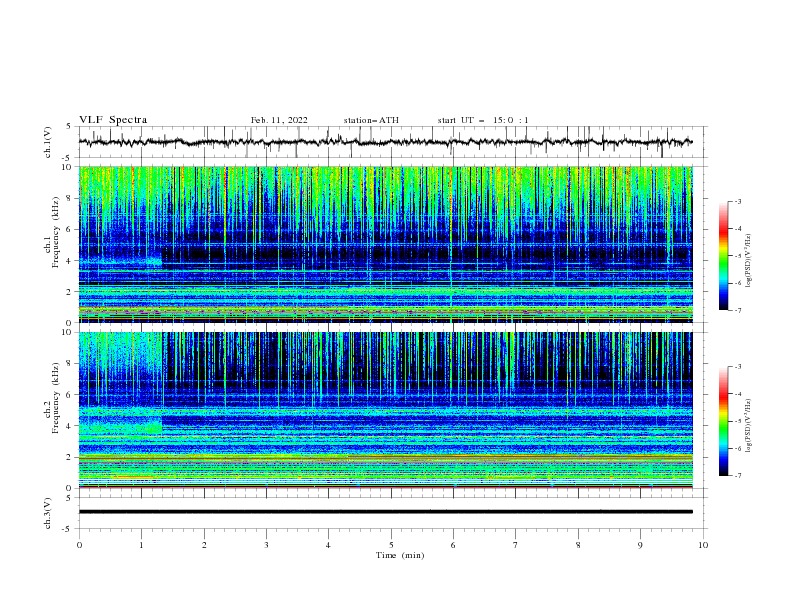This screenshot has height=612, width=792.
Task: Click the "ch.1(V)" vertical axis label
Action: tap(48, 142)
